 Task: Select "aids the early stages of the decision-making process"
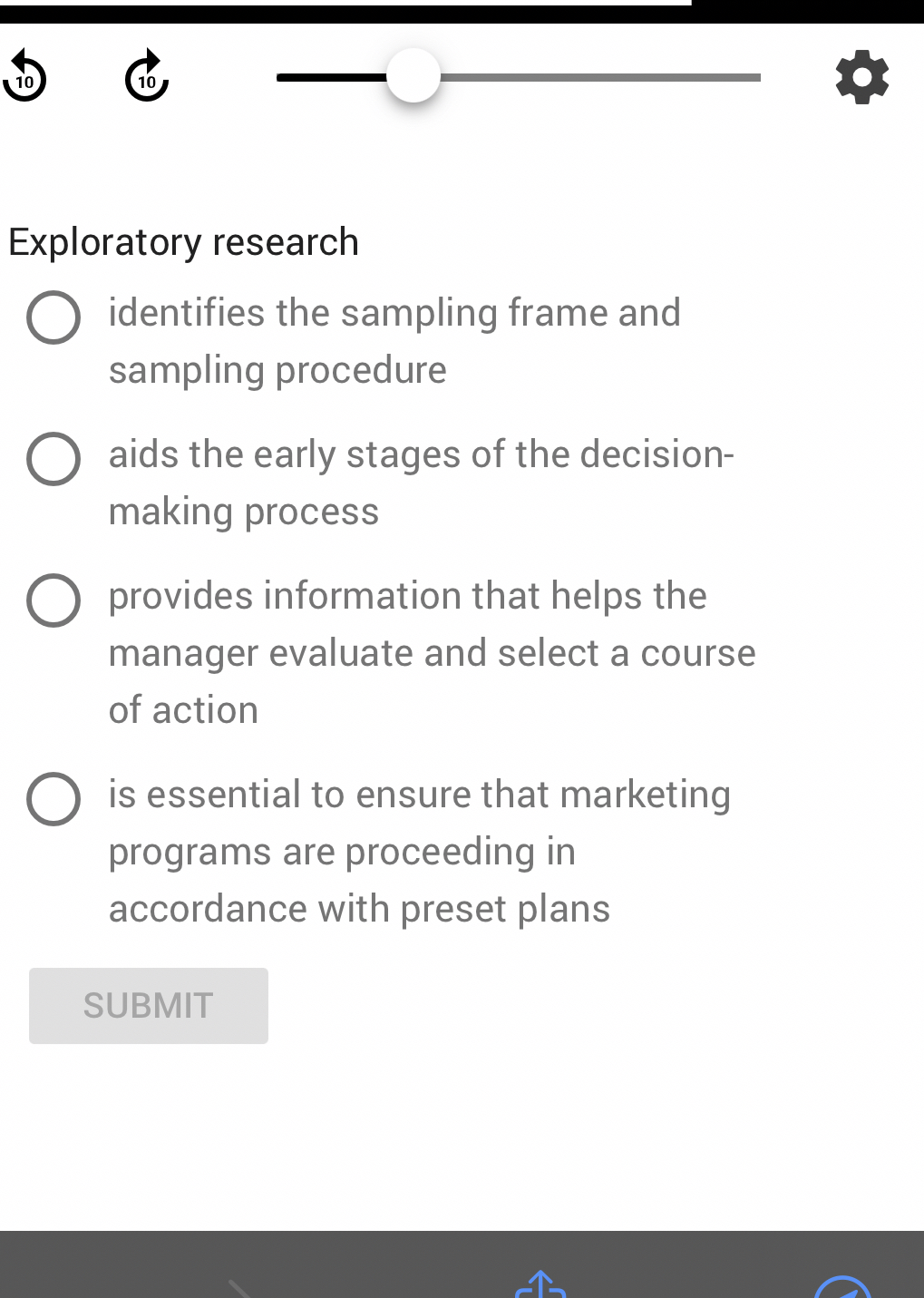[x=53, y=459]
